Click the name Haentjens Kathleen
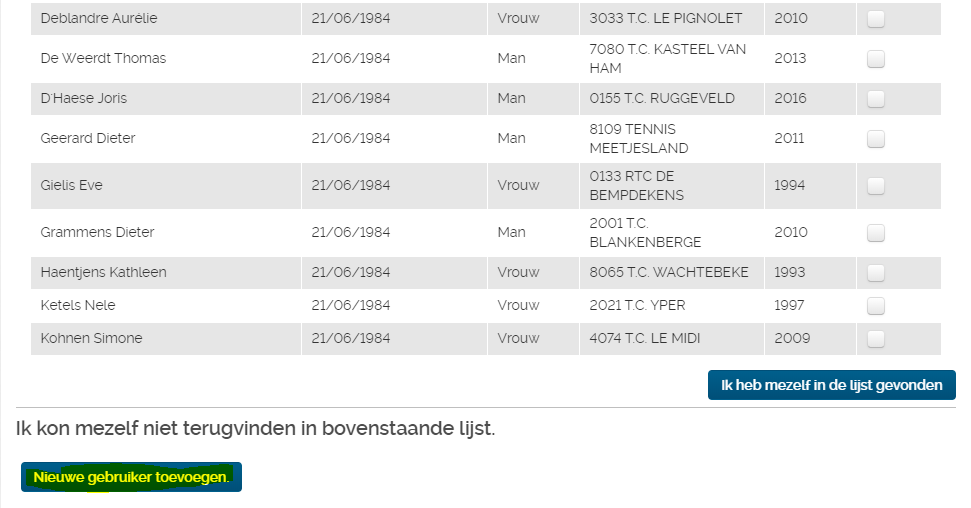Image resolution: width=971 pixels, height=508 pixels. point(103,272)
